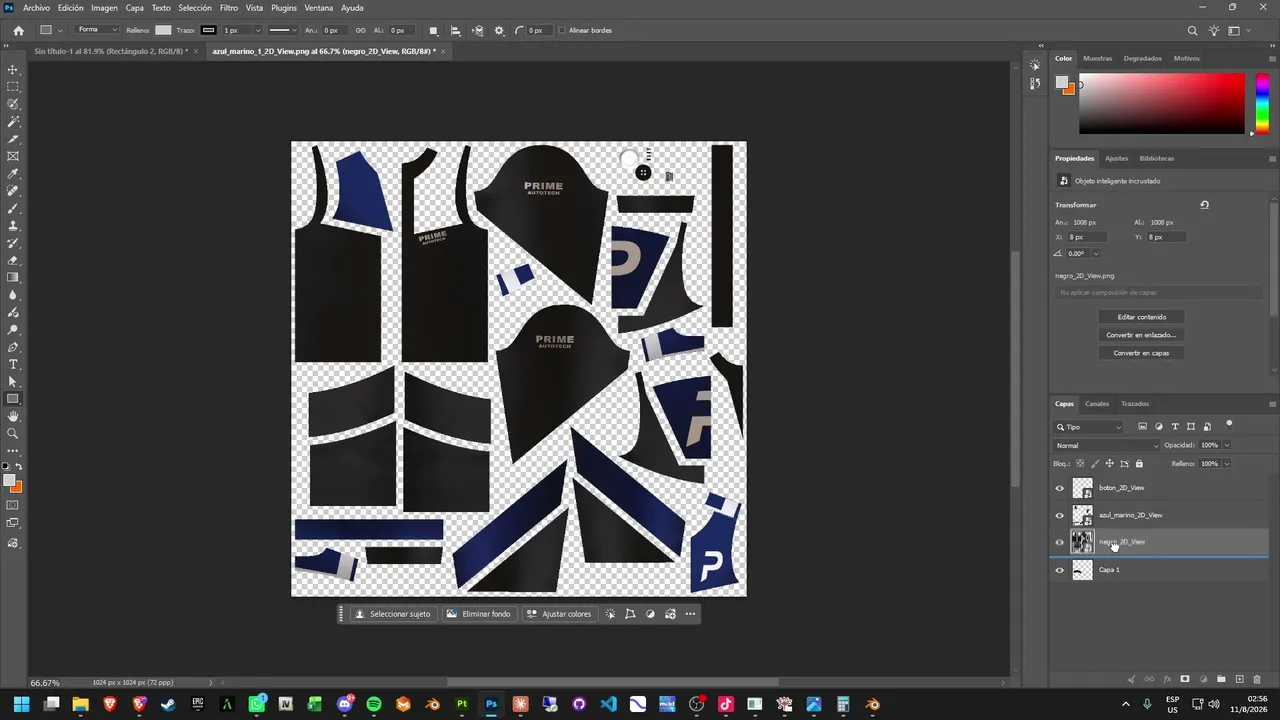1280x720 pixels.
Task: Switch to the Sin título-1 document tab
Action: (x=110, y=51)
